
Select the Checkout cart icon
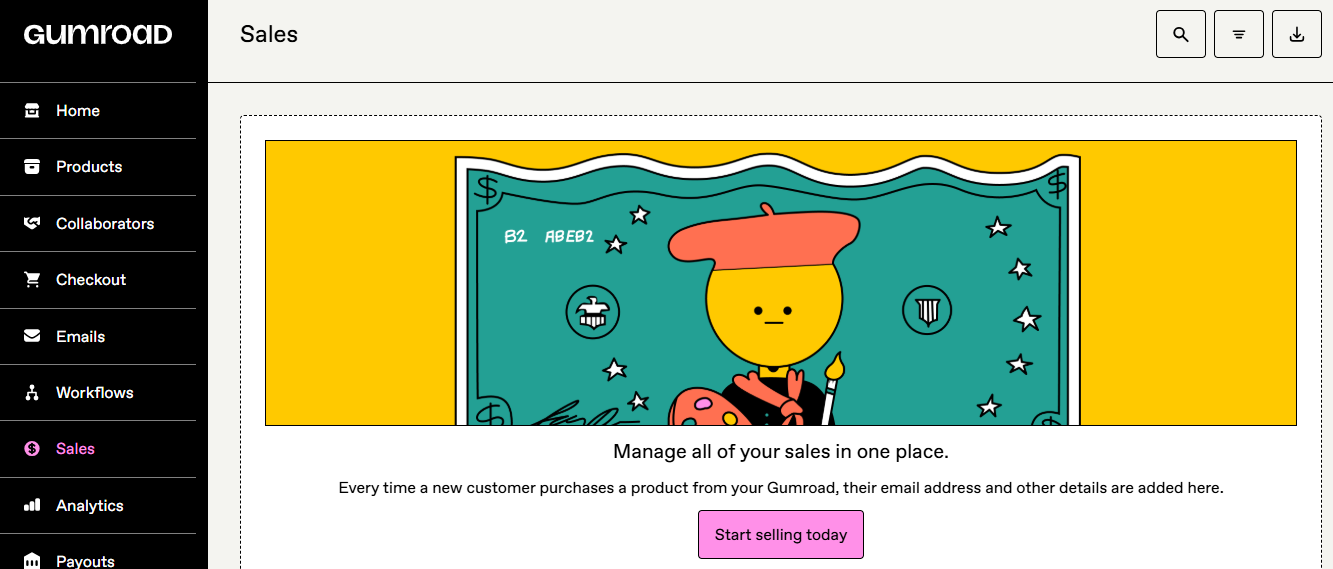[32, 280]
